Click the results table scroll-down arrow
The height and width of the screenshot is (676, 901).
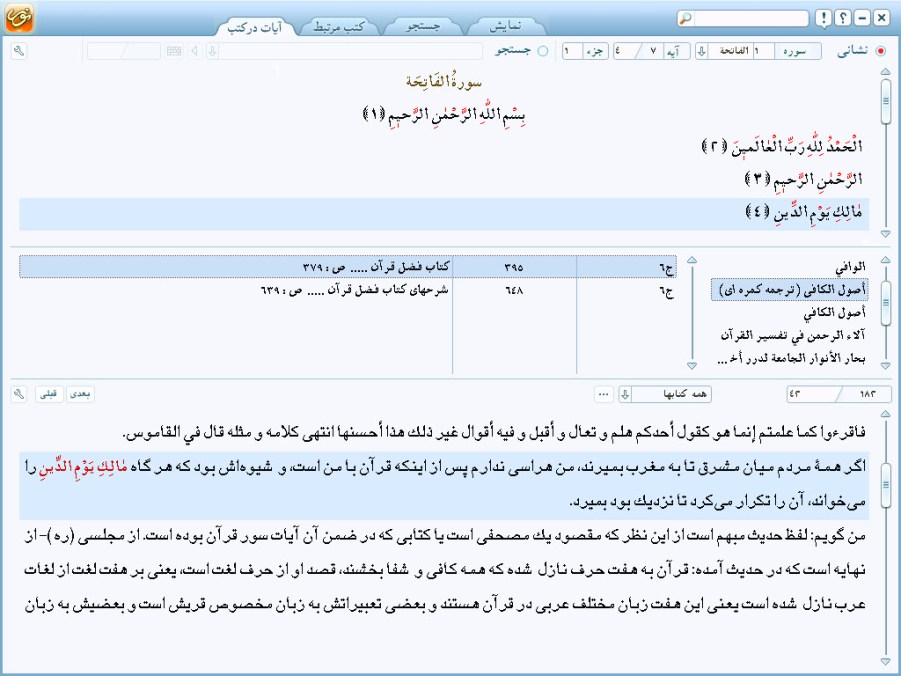[692, 366]
